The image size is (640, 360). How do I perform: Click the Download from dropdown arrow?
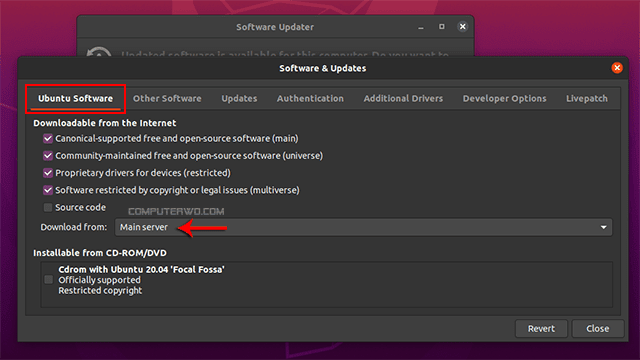coord(603,227)
